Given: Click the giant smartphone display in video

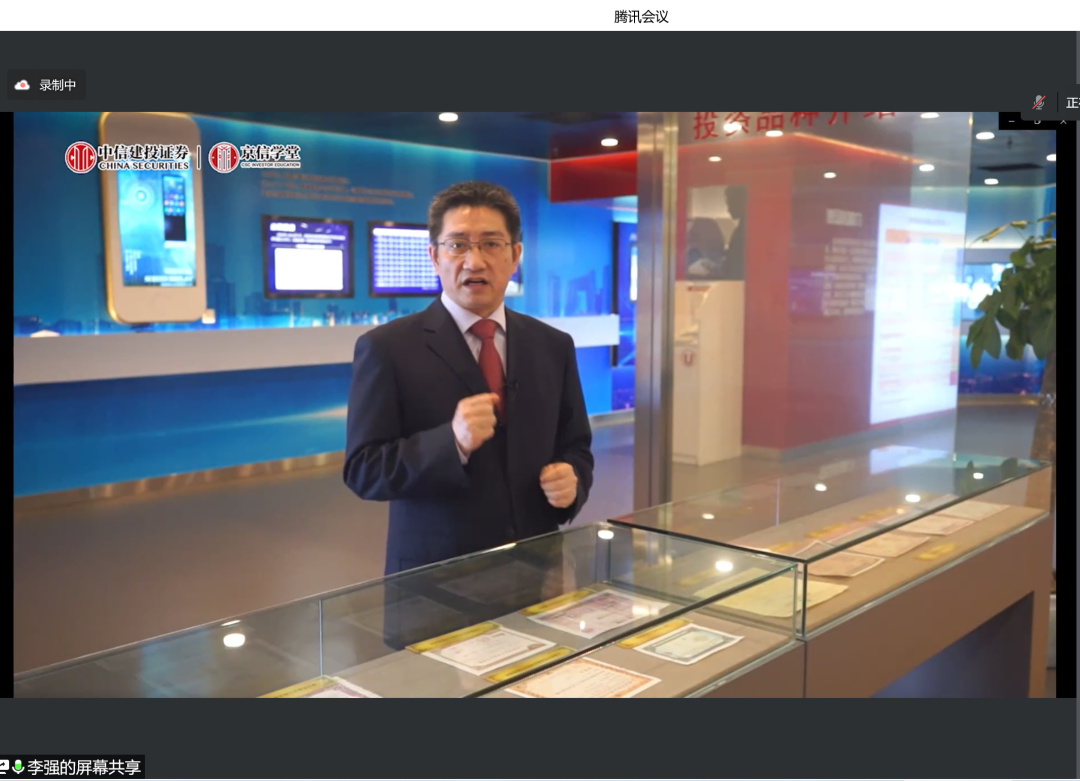Looking at the screenshot, I should coord(153,216).
